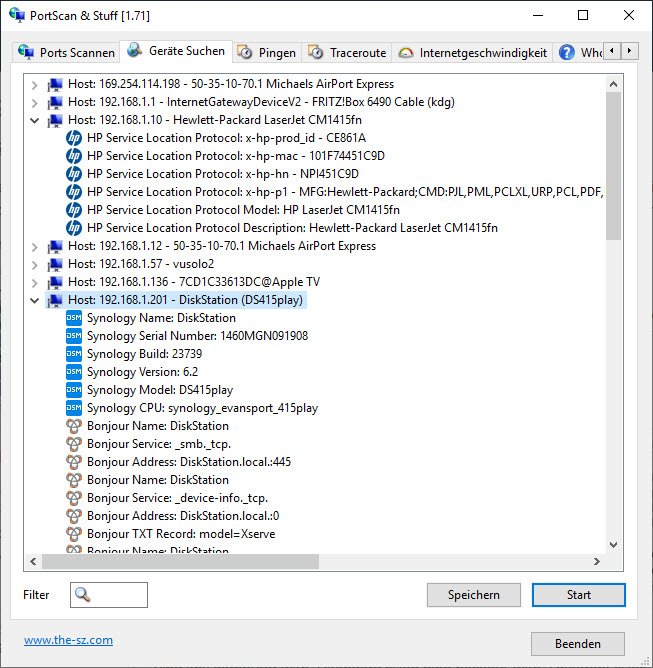Click the computer icon for Apple TV host
Screen dimensions: 653x668
click(55, 282)
